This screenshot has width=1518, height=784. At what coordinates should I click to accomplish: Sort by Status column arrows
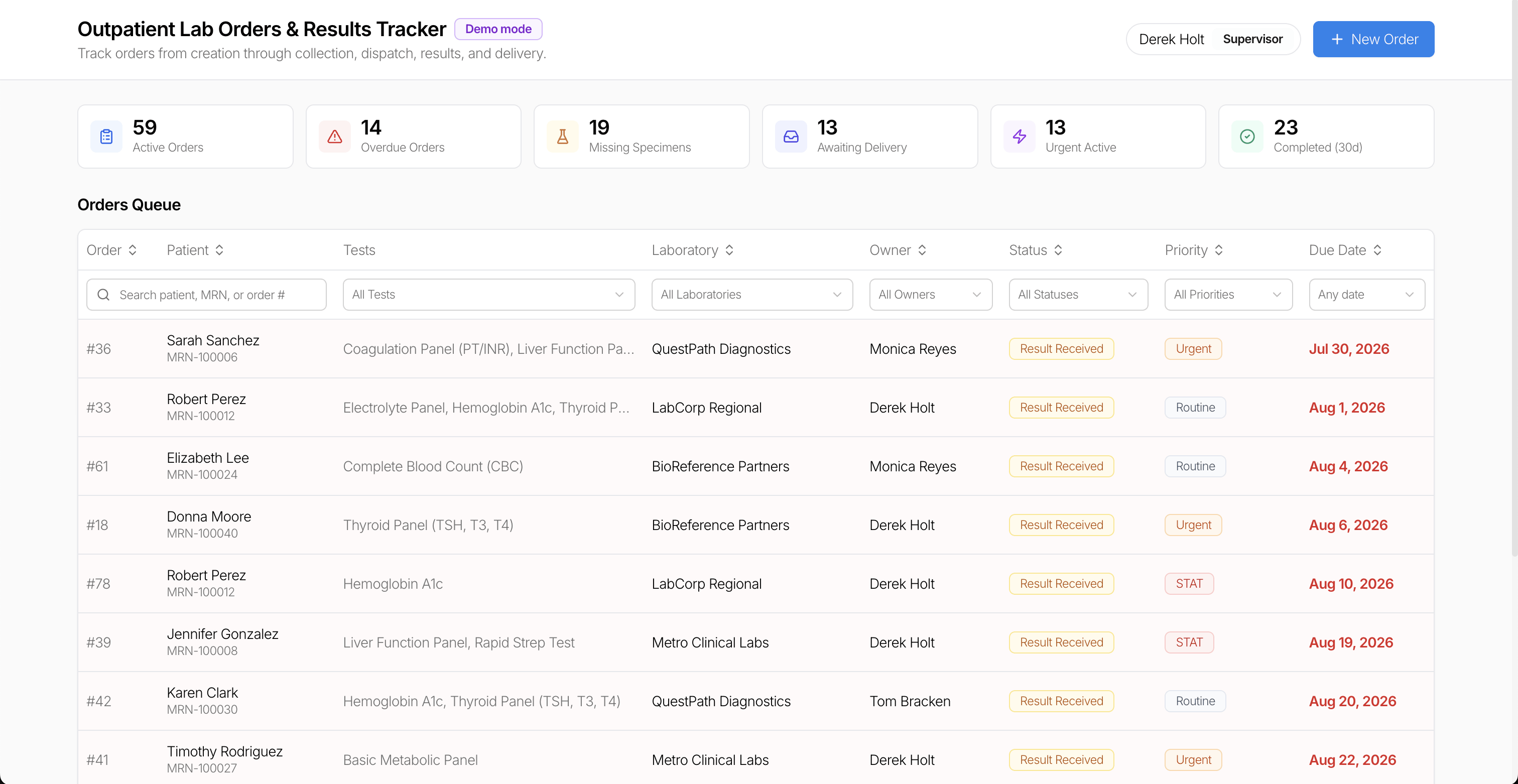pos(1058,250)
